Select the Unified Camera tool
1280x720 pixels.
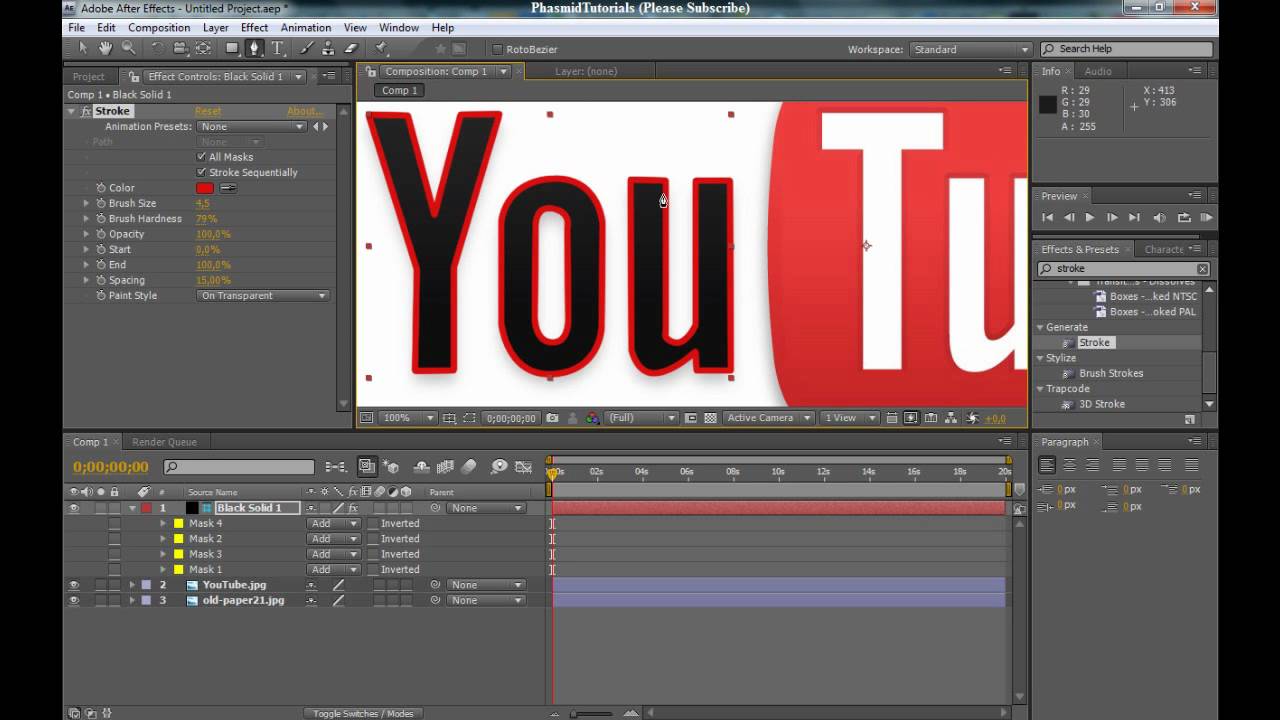(180, 48)
